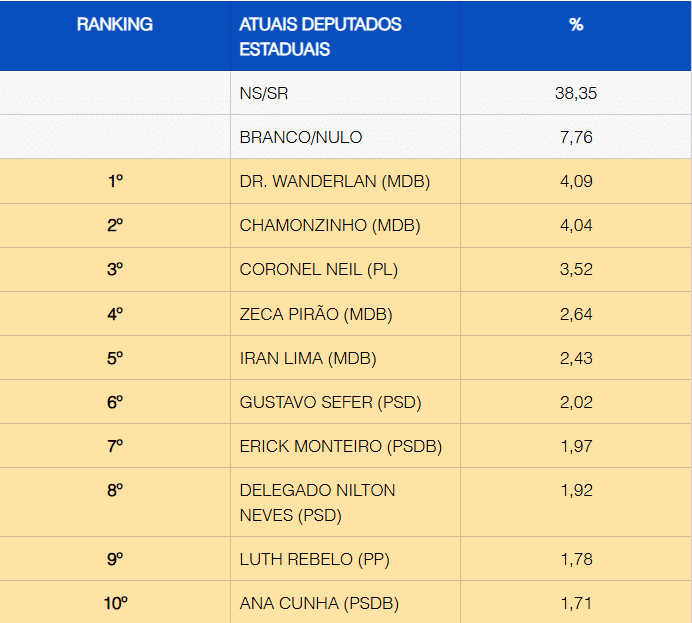The image size is (692, 623).
Task: Click the 7,76 percentage cell
Action: click(576, 137)
